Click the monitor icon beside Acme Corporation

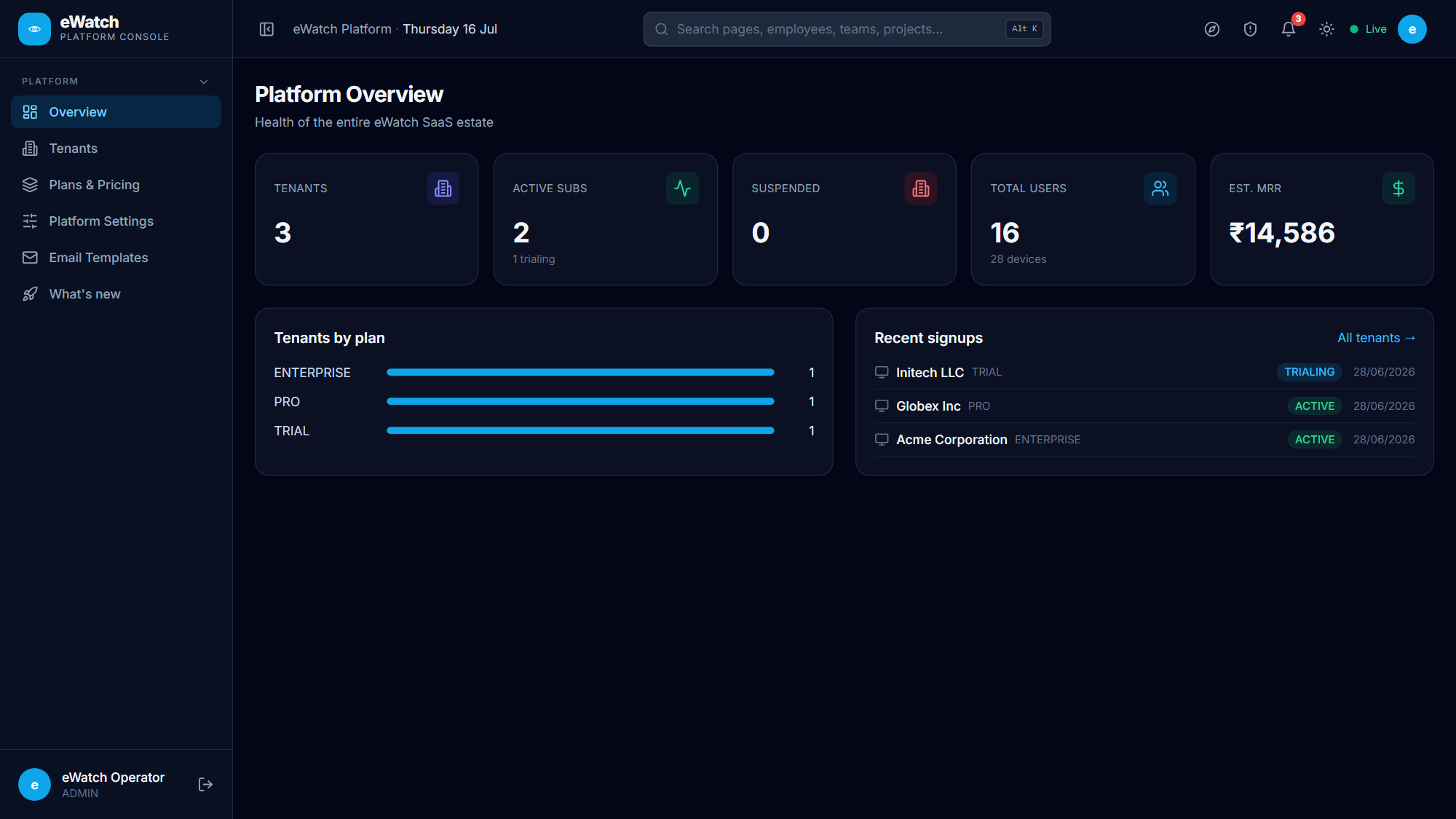coord(882,440)
